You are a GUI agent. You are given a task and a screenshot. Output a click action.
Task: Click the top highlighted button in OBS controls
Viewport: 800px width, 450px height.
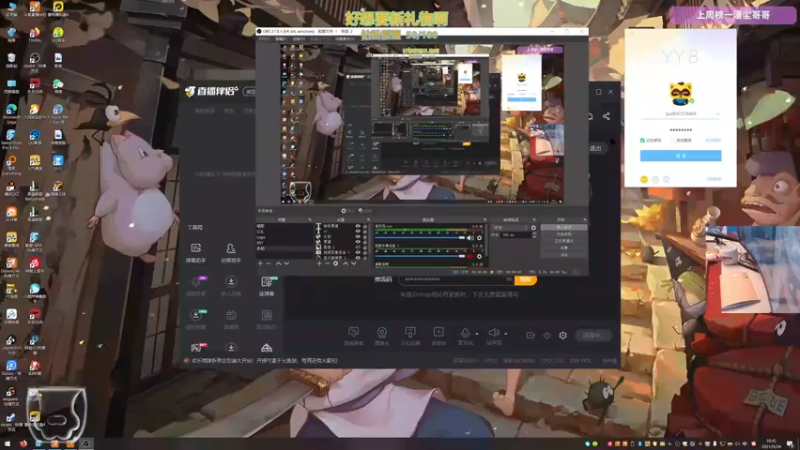(564, 227)
